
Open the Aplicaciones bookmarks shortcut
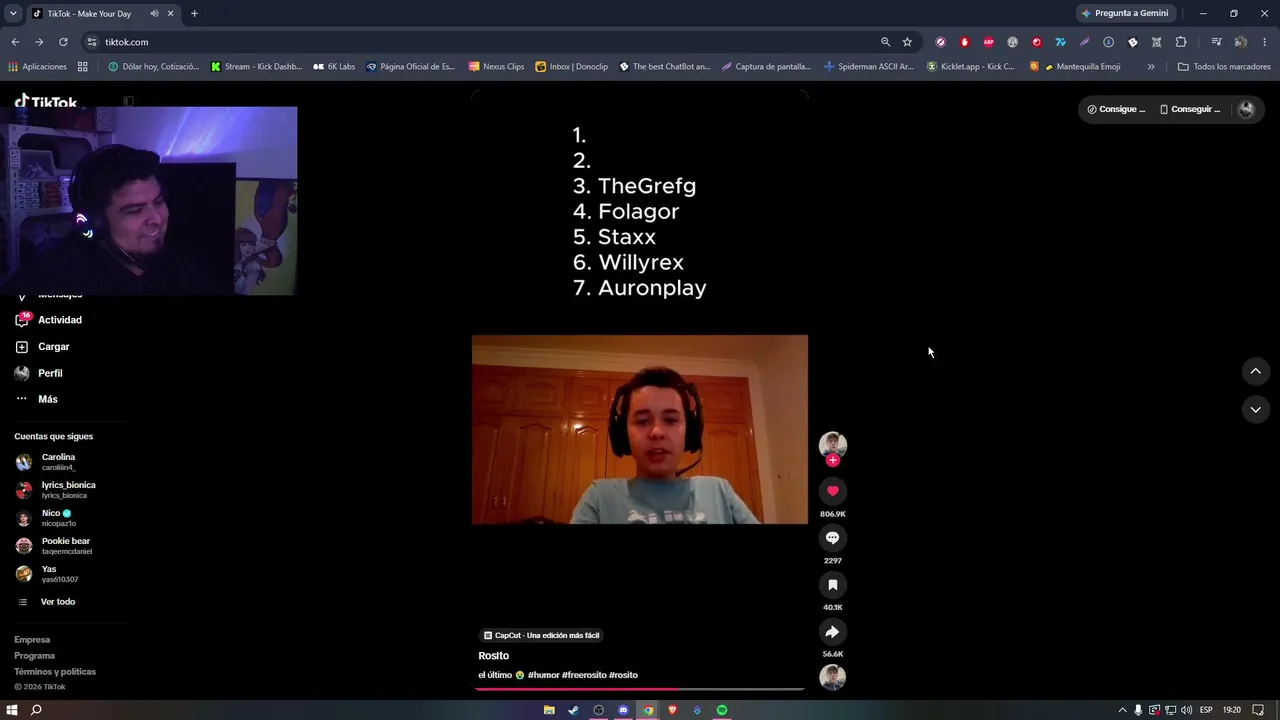click(37, 67)
